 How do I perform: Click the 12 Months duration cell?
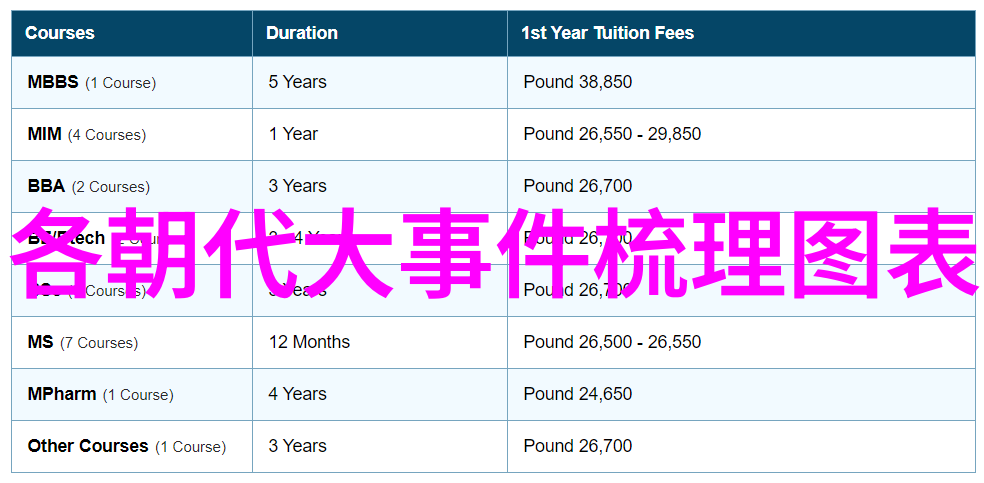tap(309, 342)
